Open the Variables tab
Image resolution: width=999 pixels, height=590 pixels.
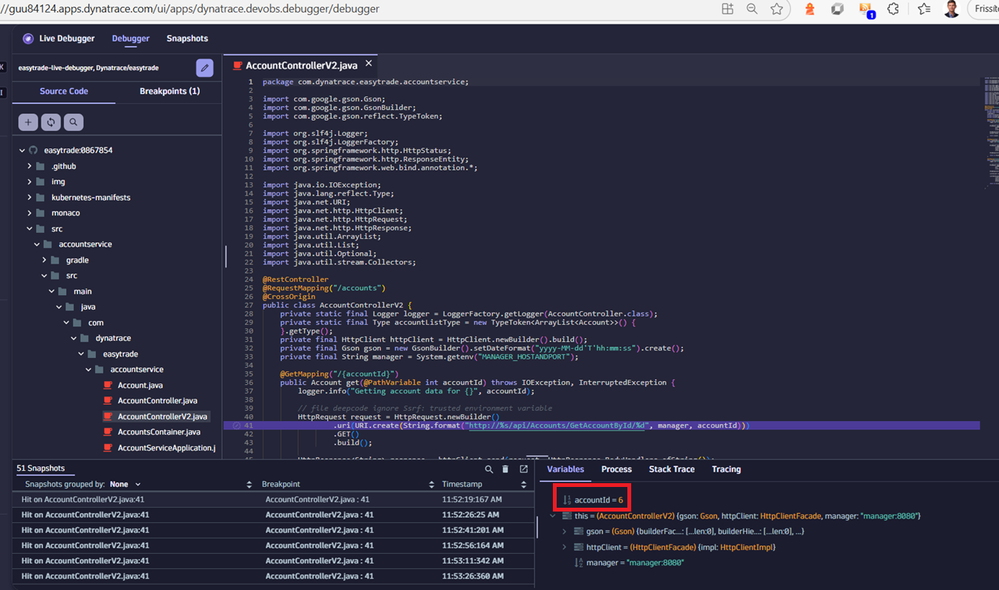click(565, 469)
